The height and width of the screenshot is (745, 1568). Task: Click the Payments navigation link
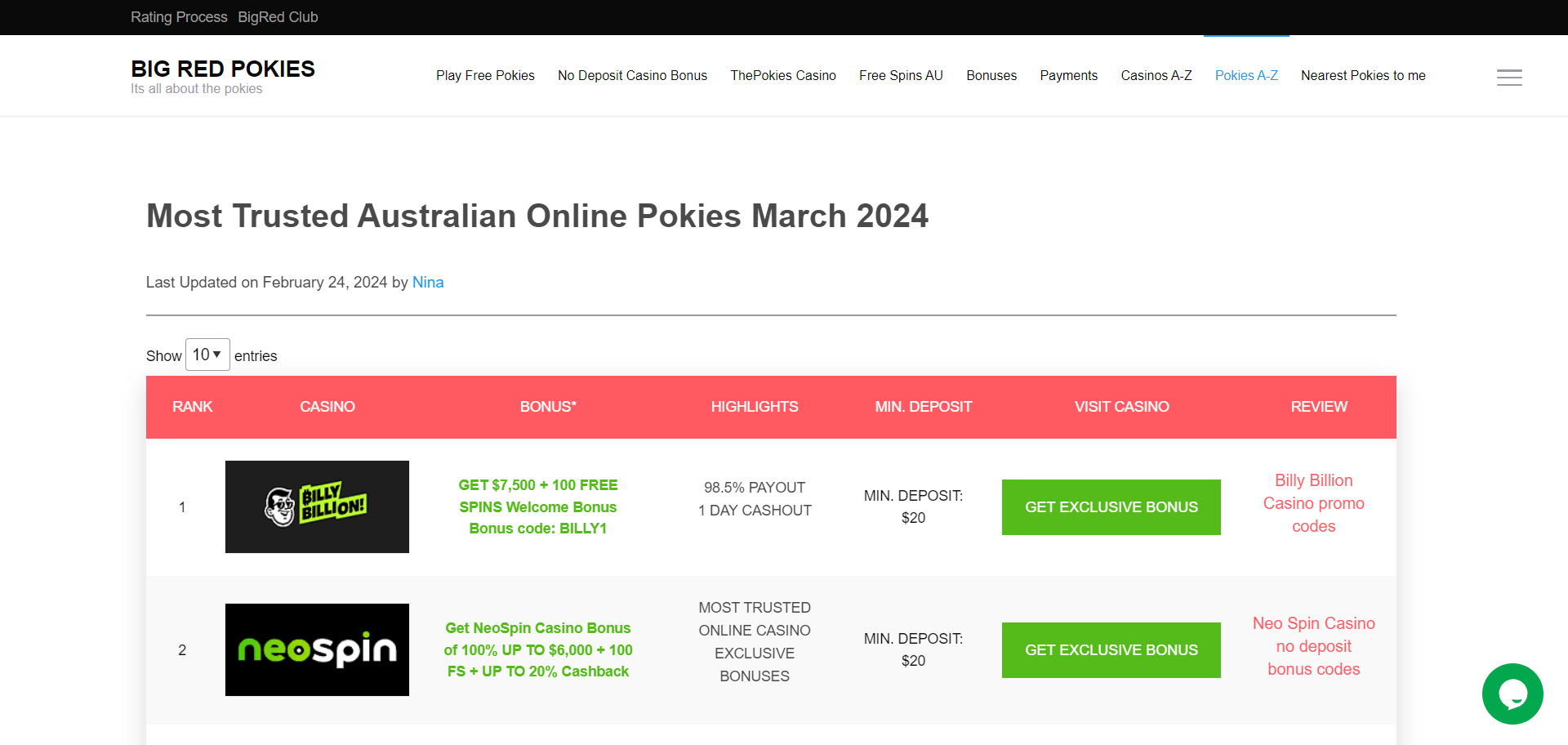pos(1068,75)
